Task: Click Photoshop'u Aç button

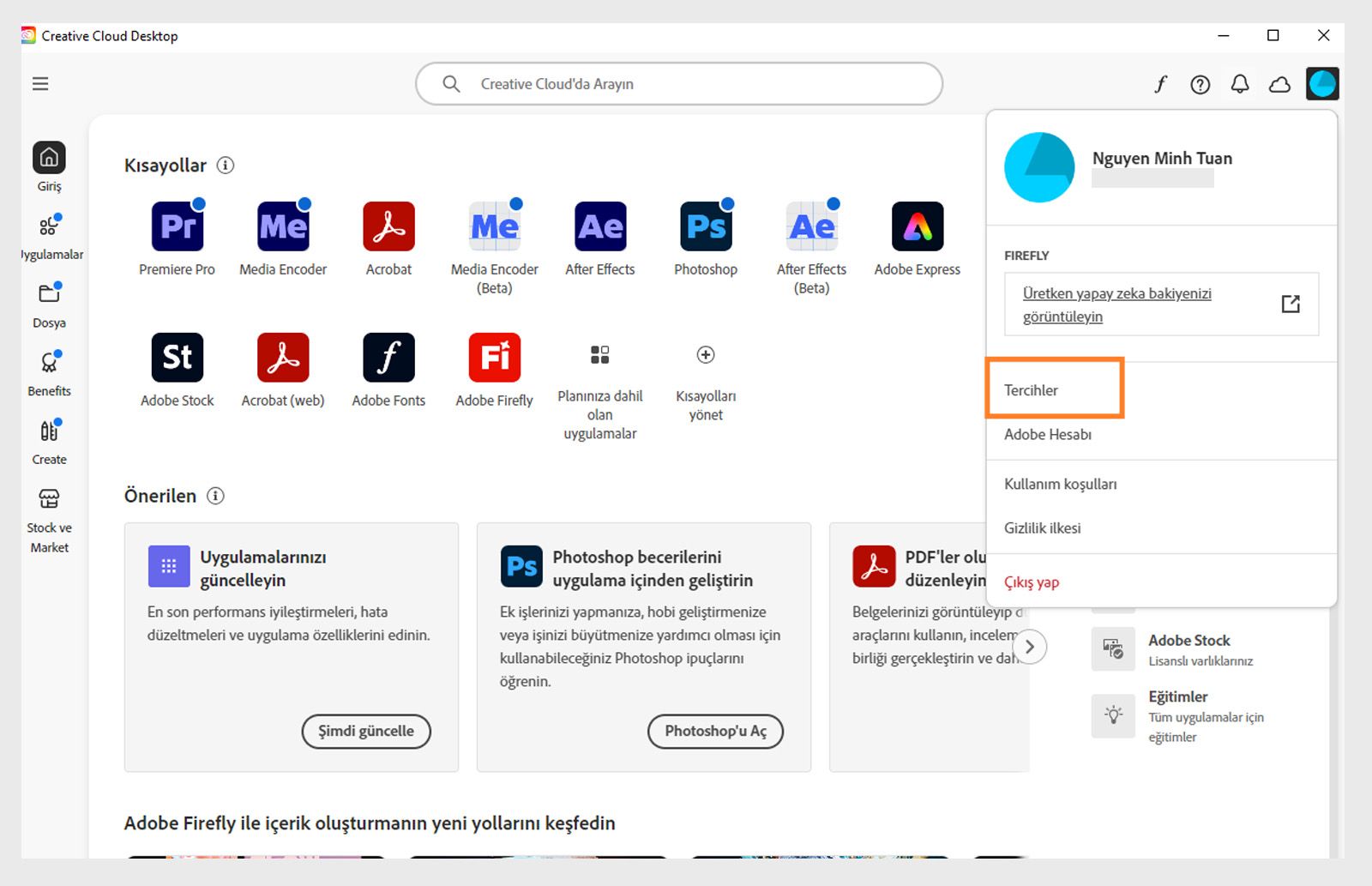Action: pos(715,732)
